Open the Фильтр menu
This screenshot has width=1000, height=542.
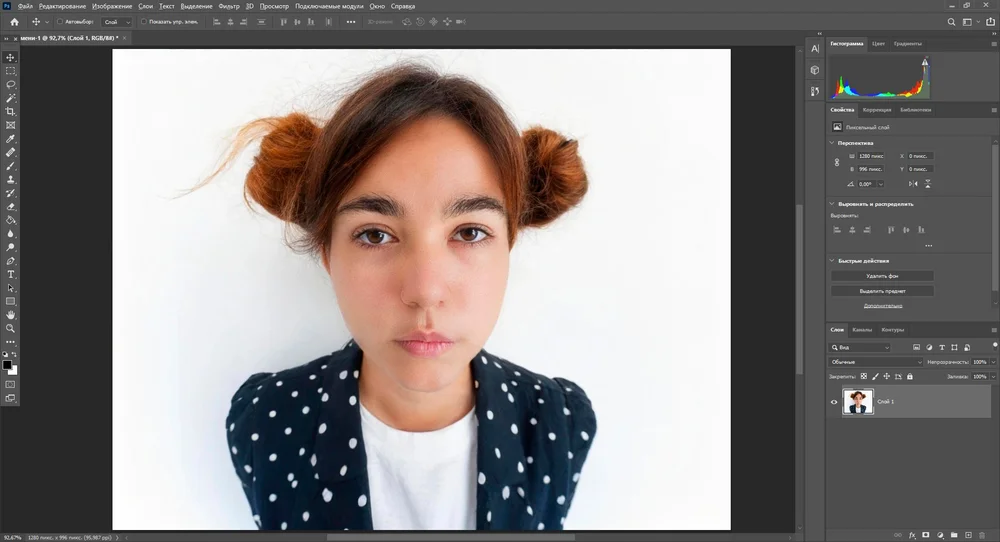point(229,6)
